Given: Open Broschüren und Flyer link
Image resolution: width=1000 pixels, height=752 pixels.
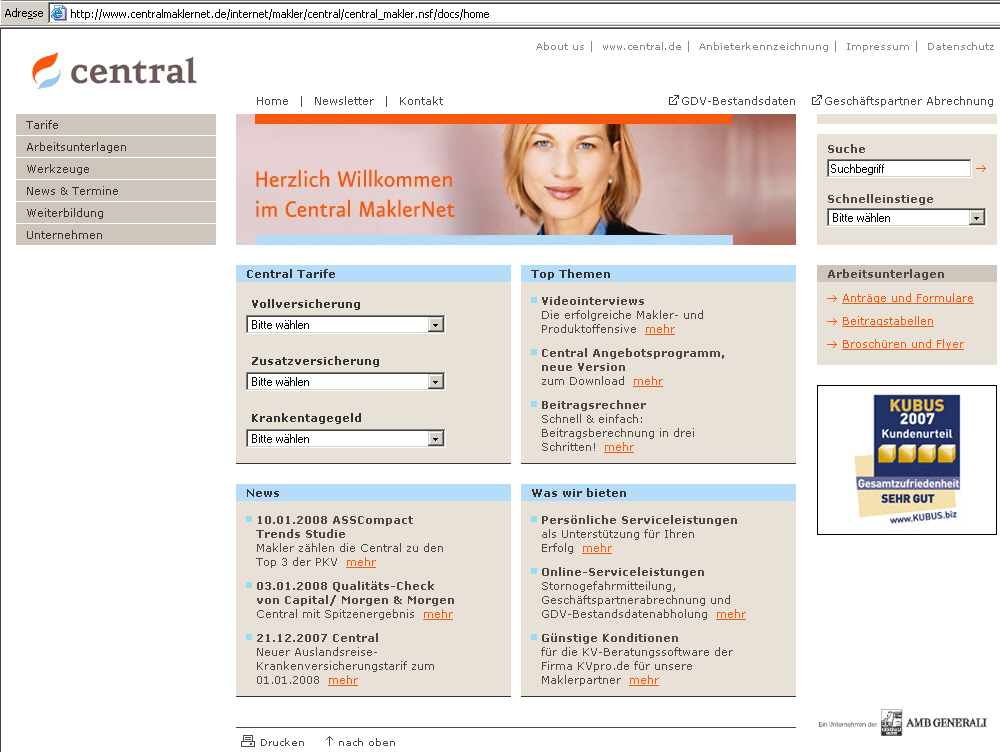Looking at the screenshot, I should 903,344.
